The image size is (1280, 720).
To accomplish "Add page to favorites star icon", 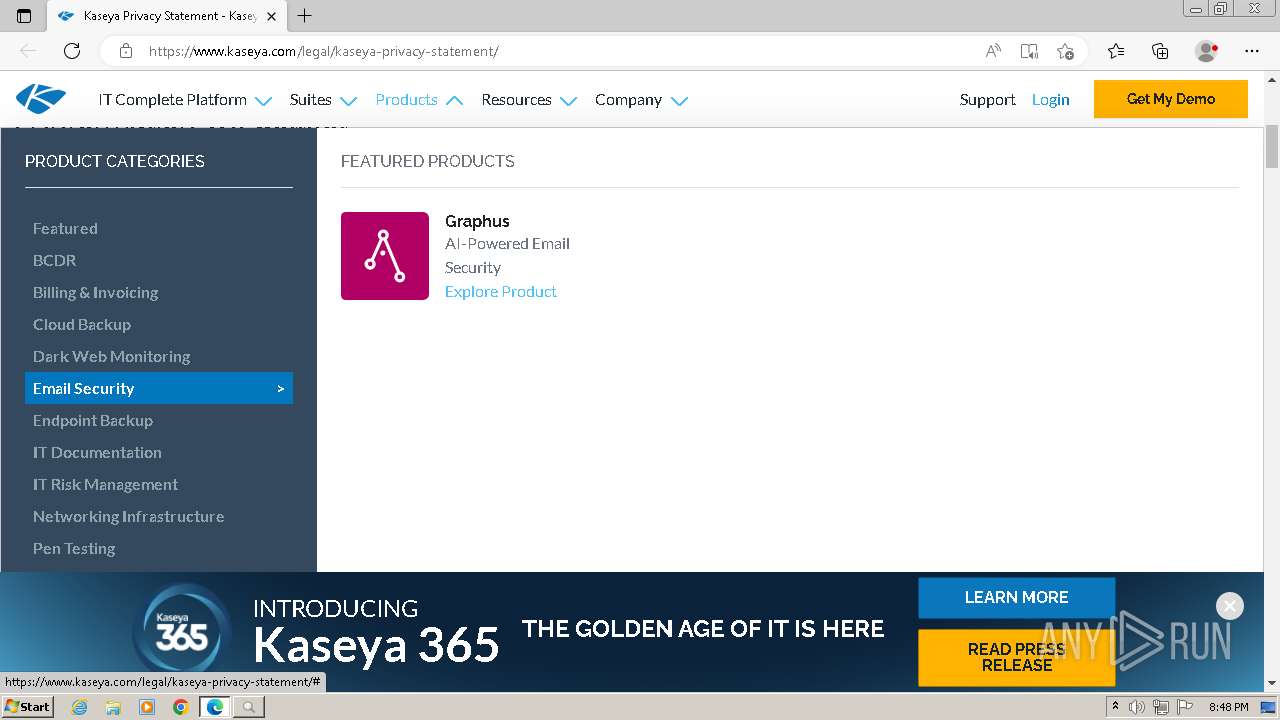I will (1065, 51).
